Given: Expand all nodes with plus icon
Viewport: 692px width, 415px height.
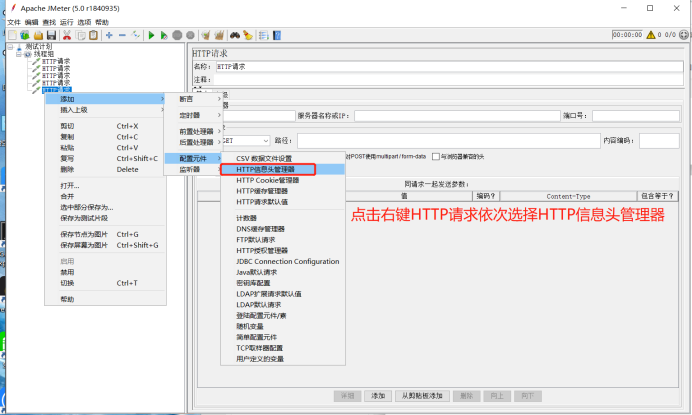Looking at the screenshot, I should (x=109, y=35).
